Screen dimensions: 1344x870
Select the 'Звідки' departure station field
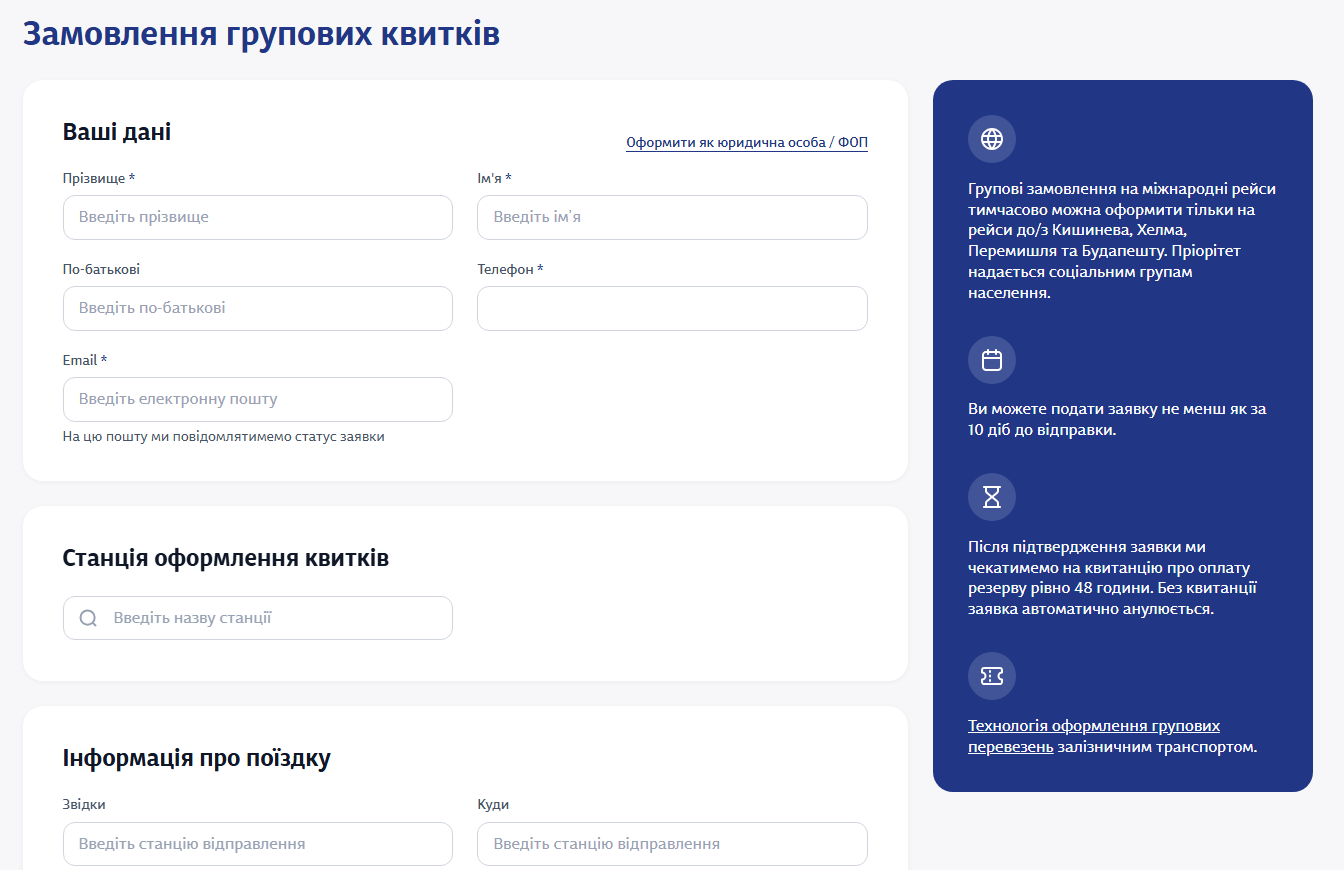(x=257, y=844)
